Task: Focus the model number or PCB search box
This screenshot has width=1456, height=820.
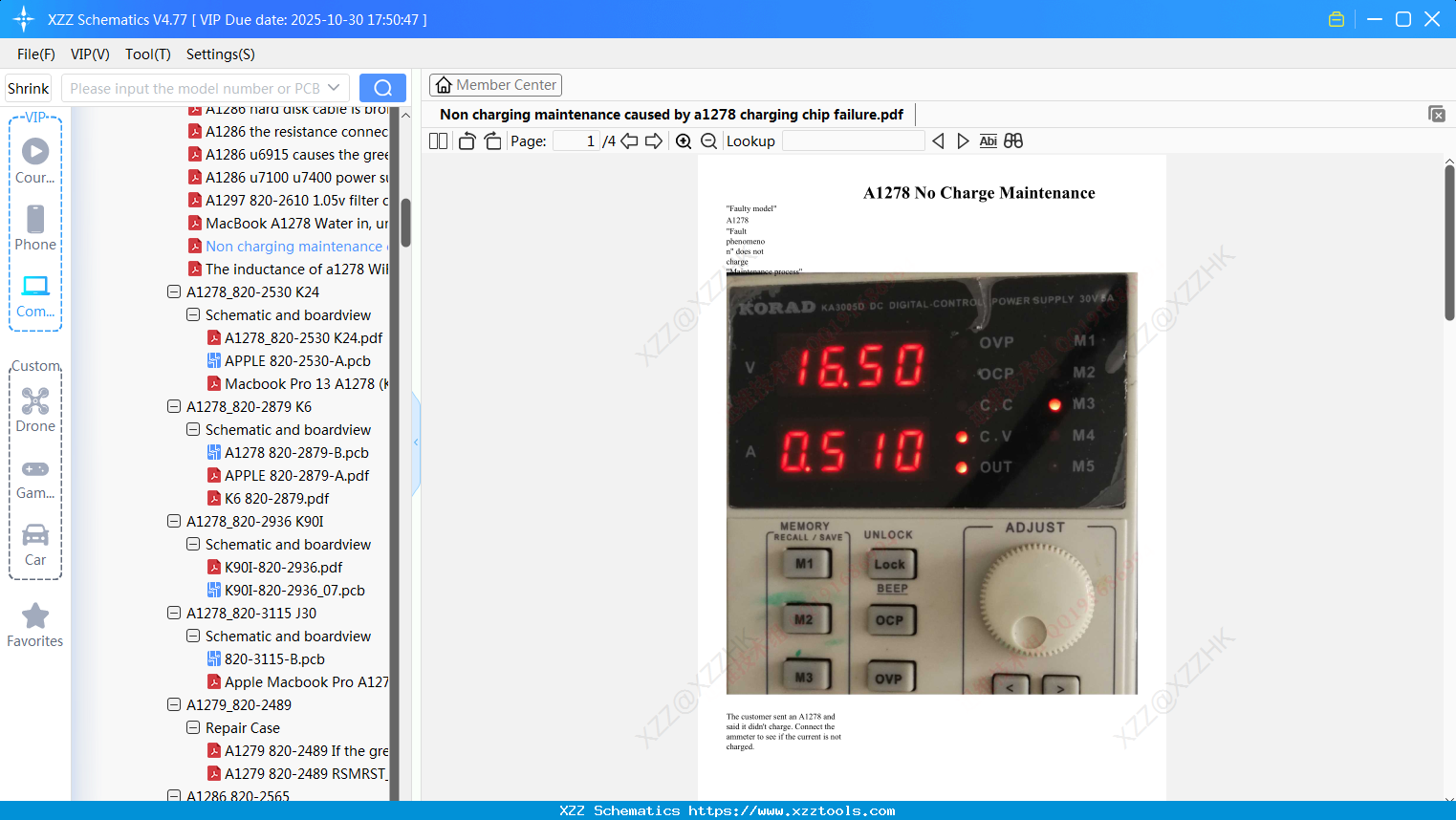Action: click(195, 88)
